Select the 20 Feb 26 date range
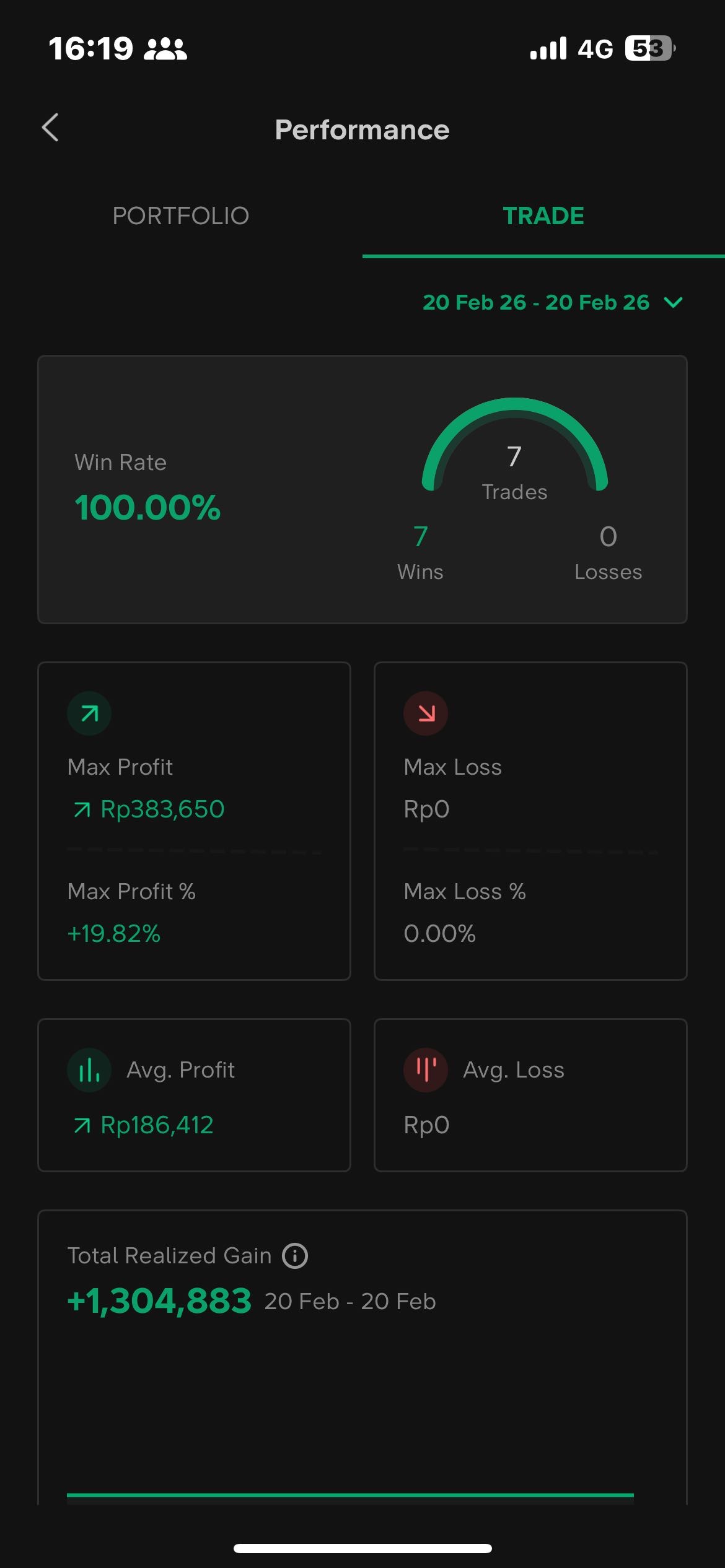The height and width of the screenshot is (1568, 725). [536, 302]
